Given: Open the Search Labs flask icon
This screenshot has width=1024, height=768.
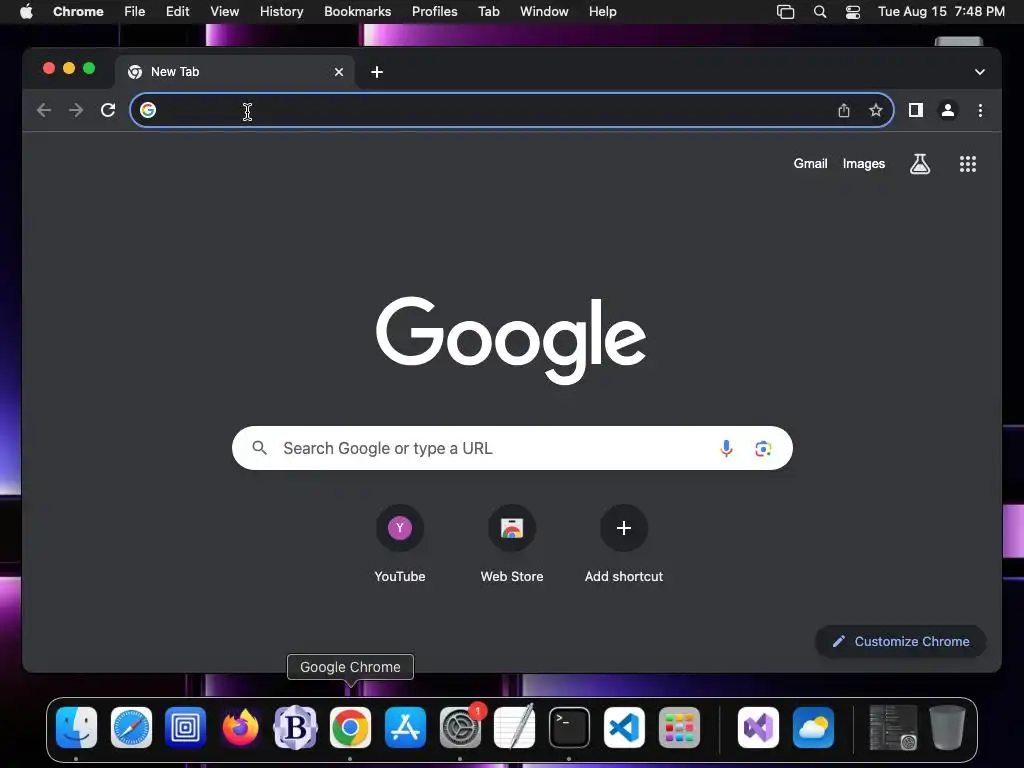Looking at the screenshot, I should pyautogui.click(x=920, y=164).
